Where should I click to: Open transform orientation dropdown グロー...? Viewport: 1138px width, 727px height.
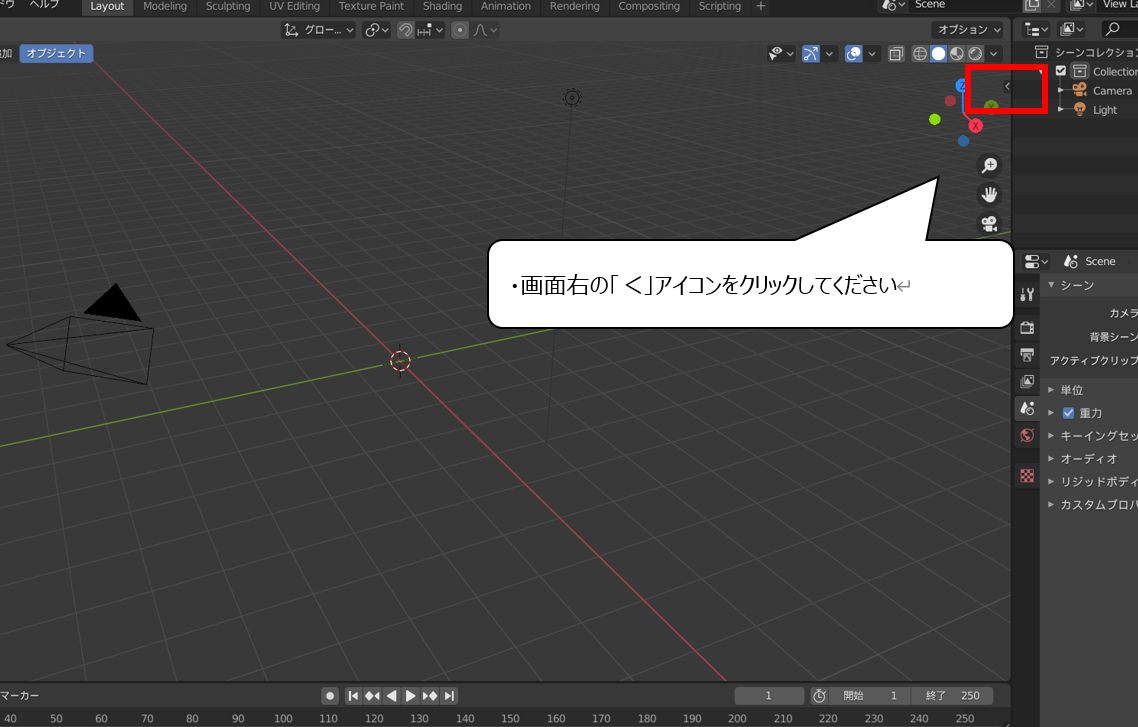[x=318, y=30]
